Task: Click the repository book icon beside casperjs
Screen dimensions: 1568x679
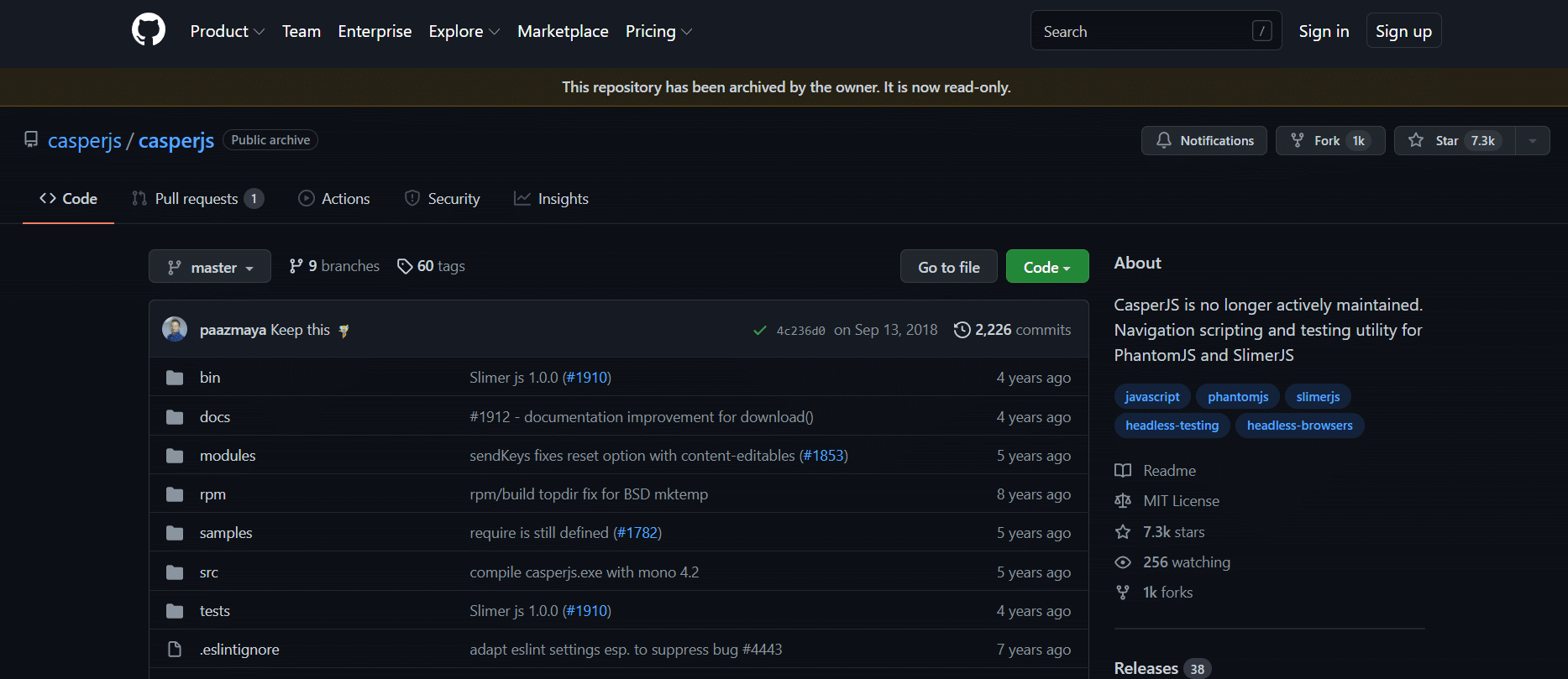Action: click(31, 139)
